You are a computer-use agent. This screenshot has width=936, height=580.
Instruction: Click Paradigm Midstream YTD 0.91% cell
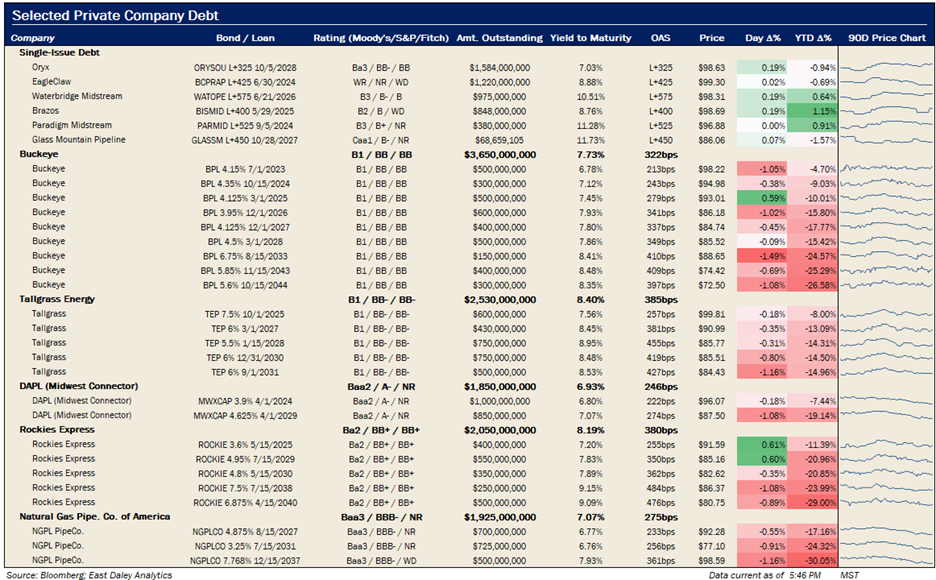coord(812,126)
